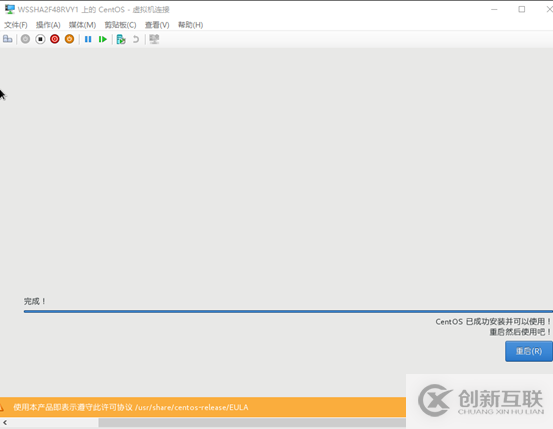This screenshot has height=429, width=553.
Task: Open the 查看(V) menu
Action: [157, 25]
